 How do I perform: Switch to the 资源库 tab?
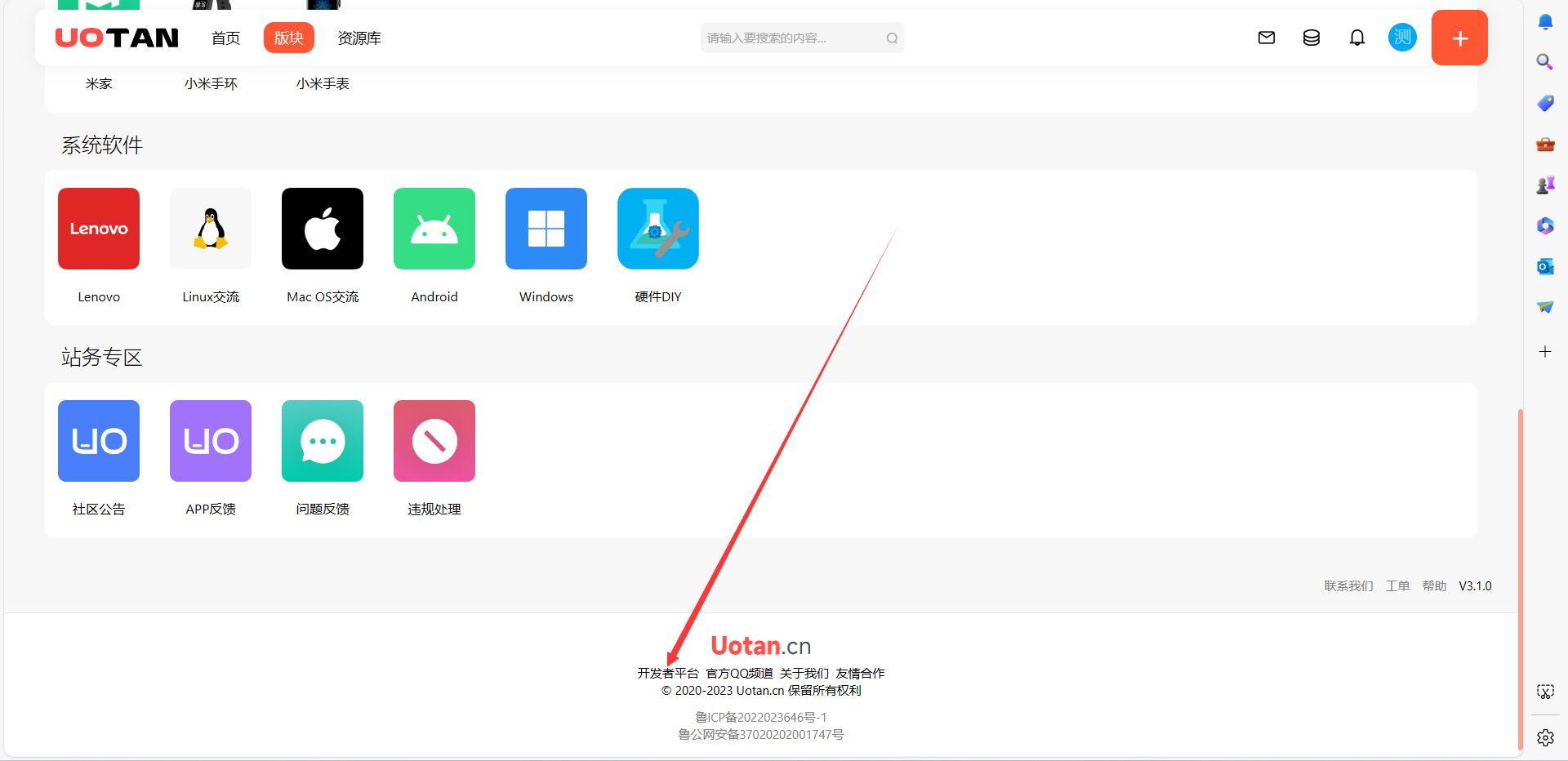point(359,38)
